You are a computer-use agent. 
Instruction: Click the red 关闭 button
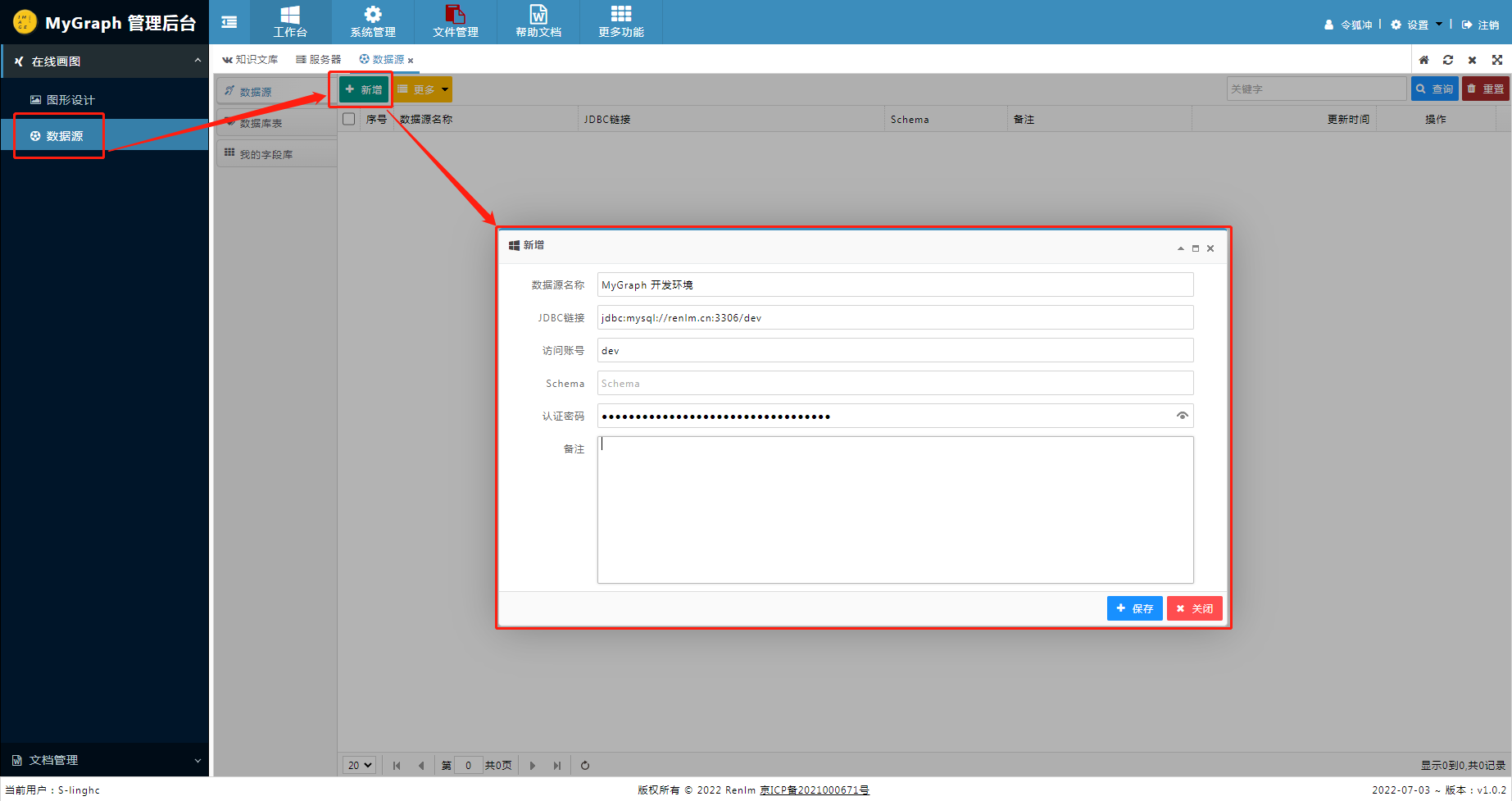(x=1195, y=608)
